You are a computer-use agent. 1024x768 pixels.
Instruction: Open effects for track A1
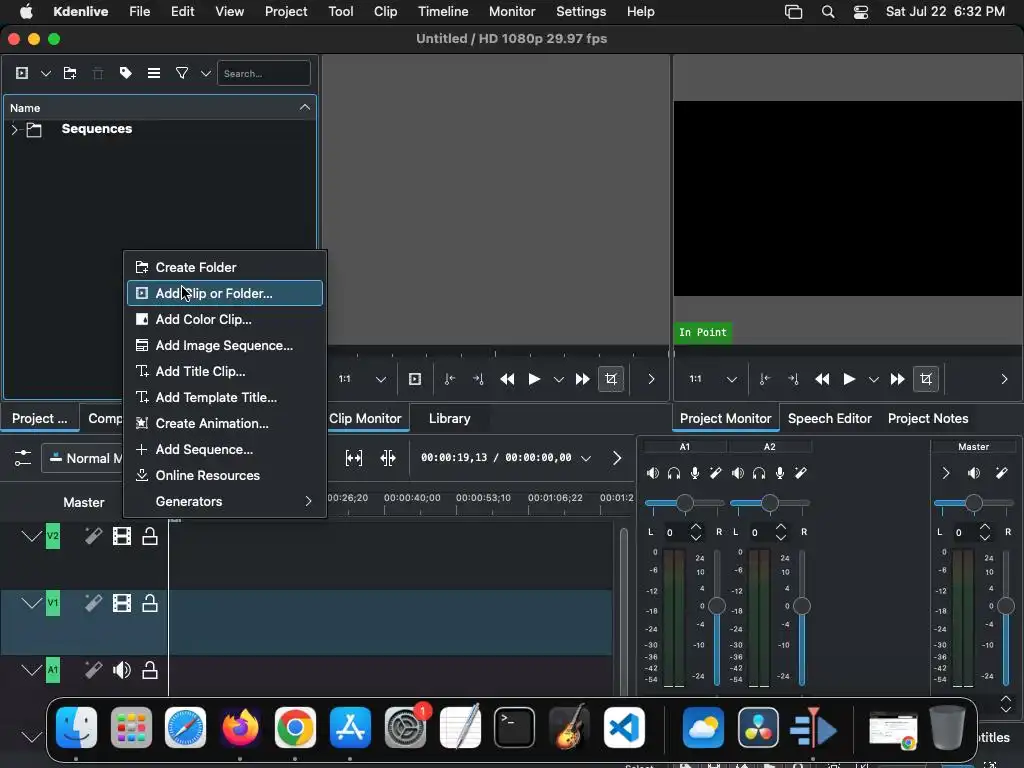click(93, 670)
